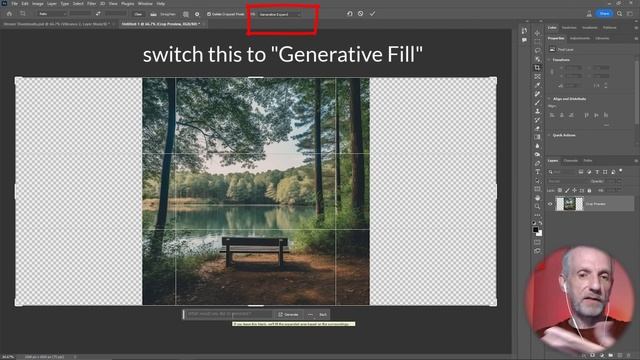Toggle Delete Cropped Pixels checkbox
This screenshot has width=640, height=360.
(209, 14)
